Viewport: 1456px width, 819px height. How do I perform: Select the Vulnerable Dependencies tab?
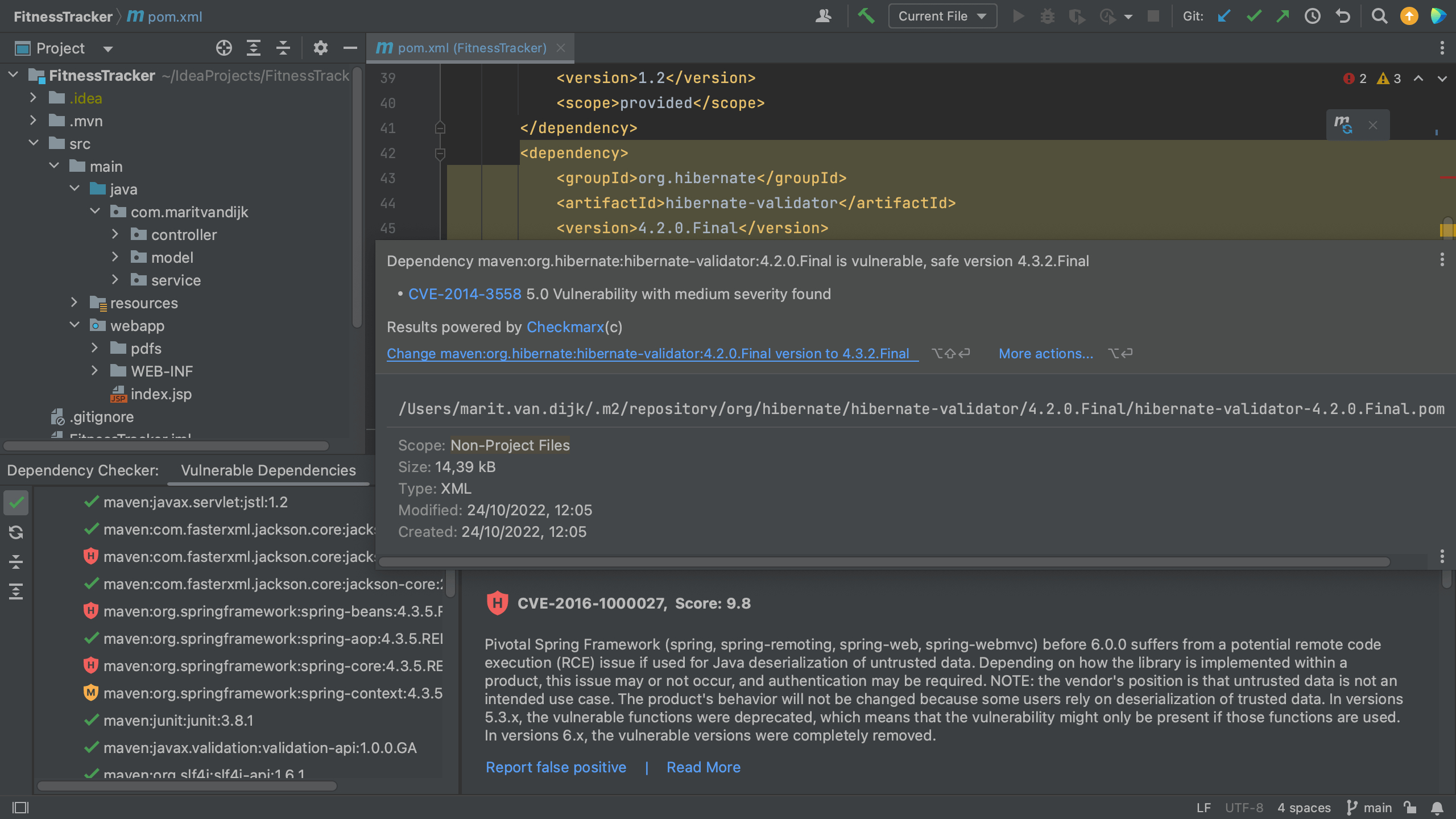(x=268, y=470)
